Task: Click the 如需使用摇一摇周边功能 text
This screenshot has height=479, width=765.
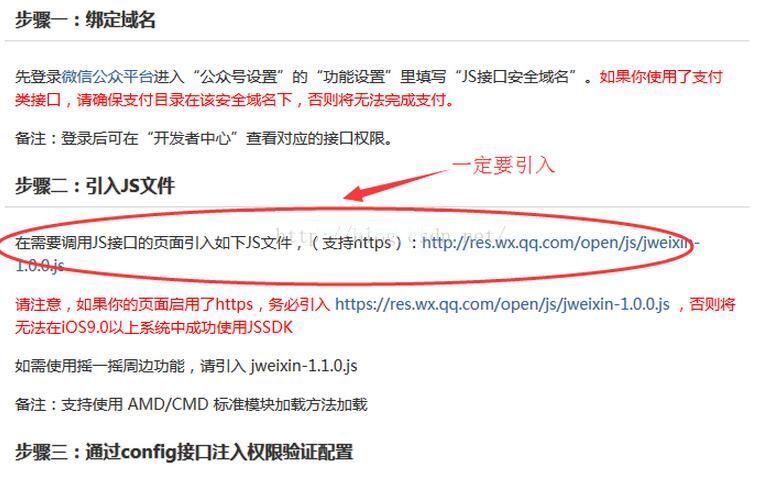Action: tap(100, 366)
